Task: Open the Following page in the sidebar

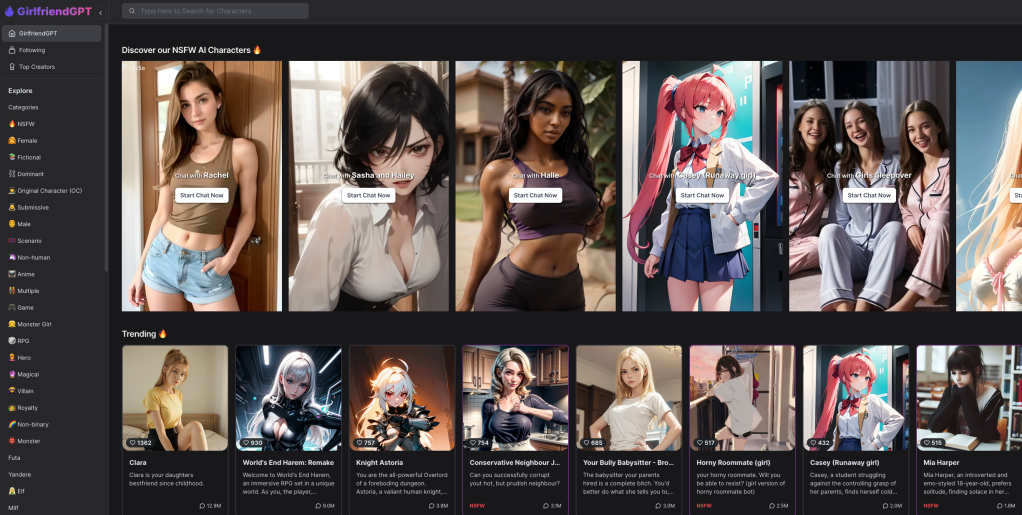Action: [x=31, y=50]
